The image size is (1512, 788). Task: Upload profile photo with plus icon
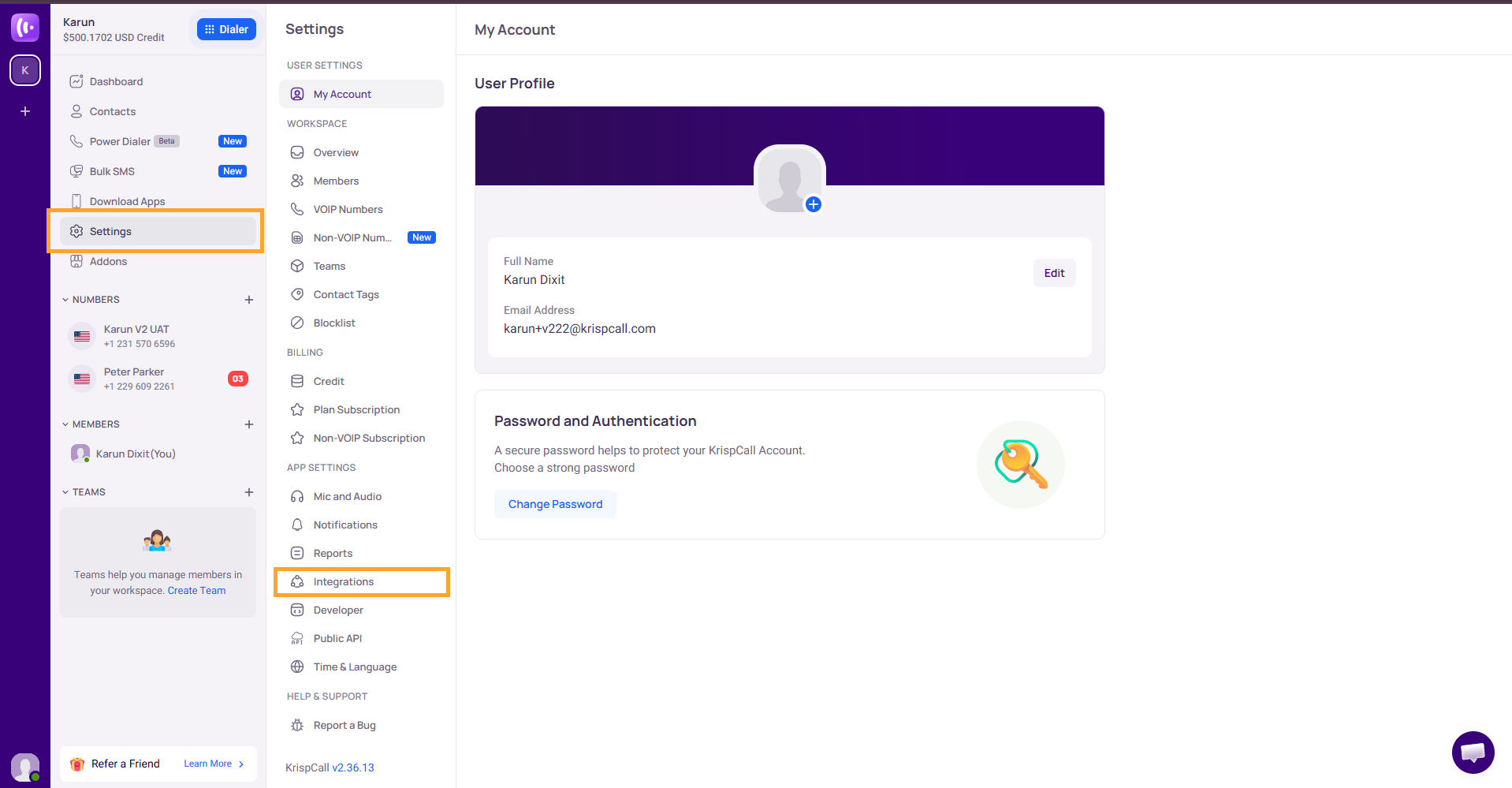(814, 204)
